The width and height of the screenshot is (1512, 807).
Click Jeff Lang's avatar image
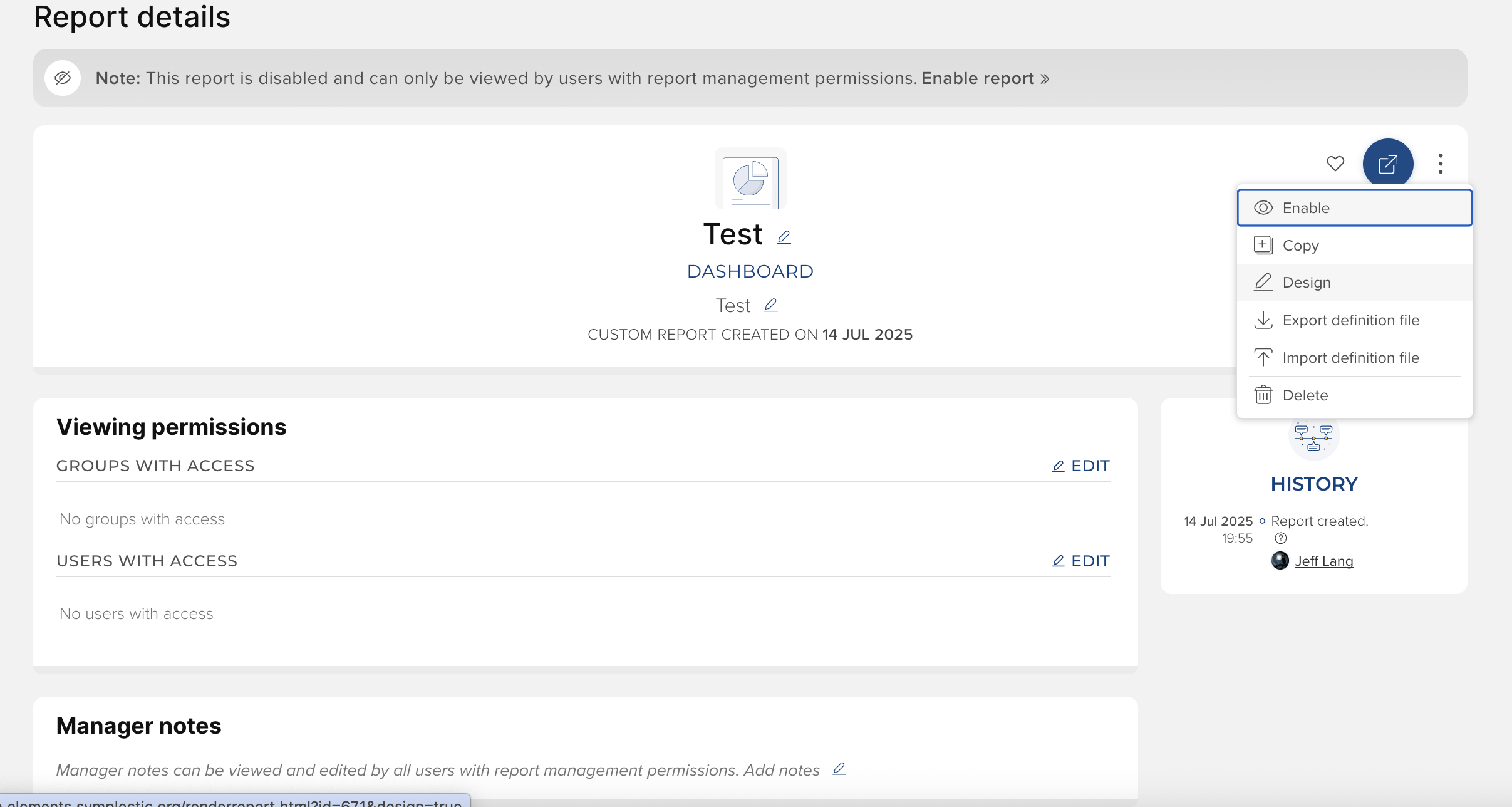(x=1280, y=560)
